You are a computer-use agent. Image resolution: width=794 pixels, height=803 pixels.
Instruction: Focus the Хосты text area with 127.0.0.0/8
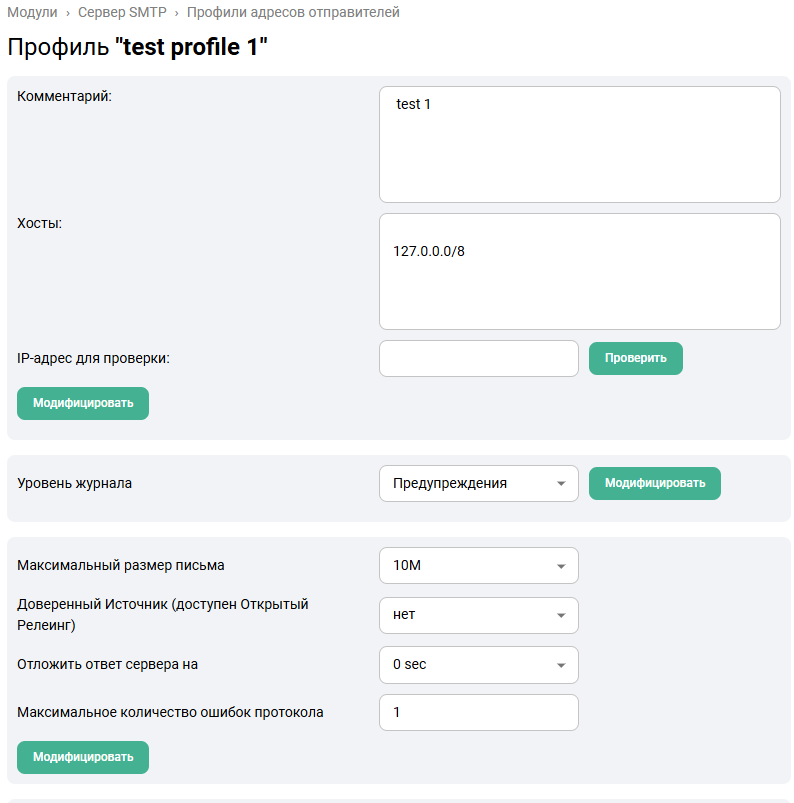[x=579, y=271]
